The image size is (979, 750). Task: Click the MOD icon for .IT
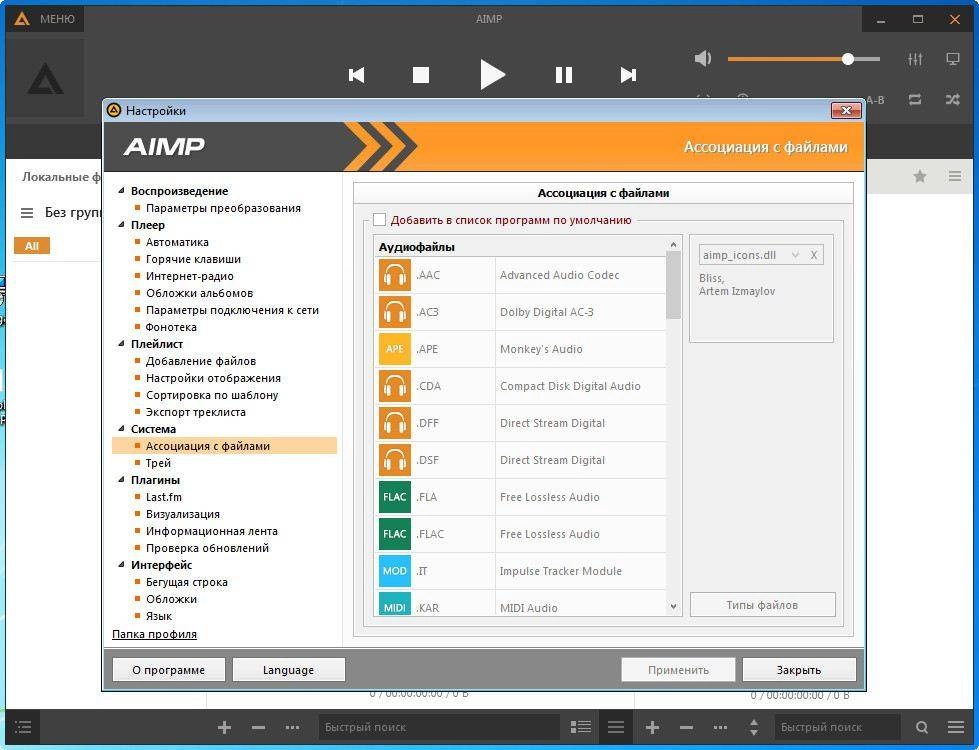(x=395, y=571)
